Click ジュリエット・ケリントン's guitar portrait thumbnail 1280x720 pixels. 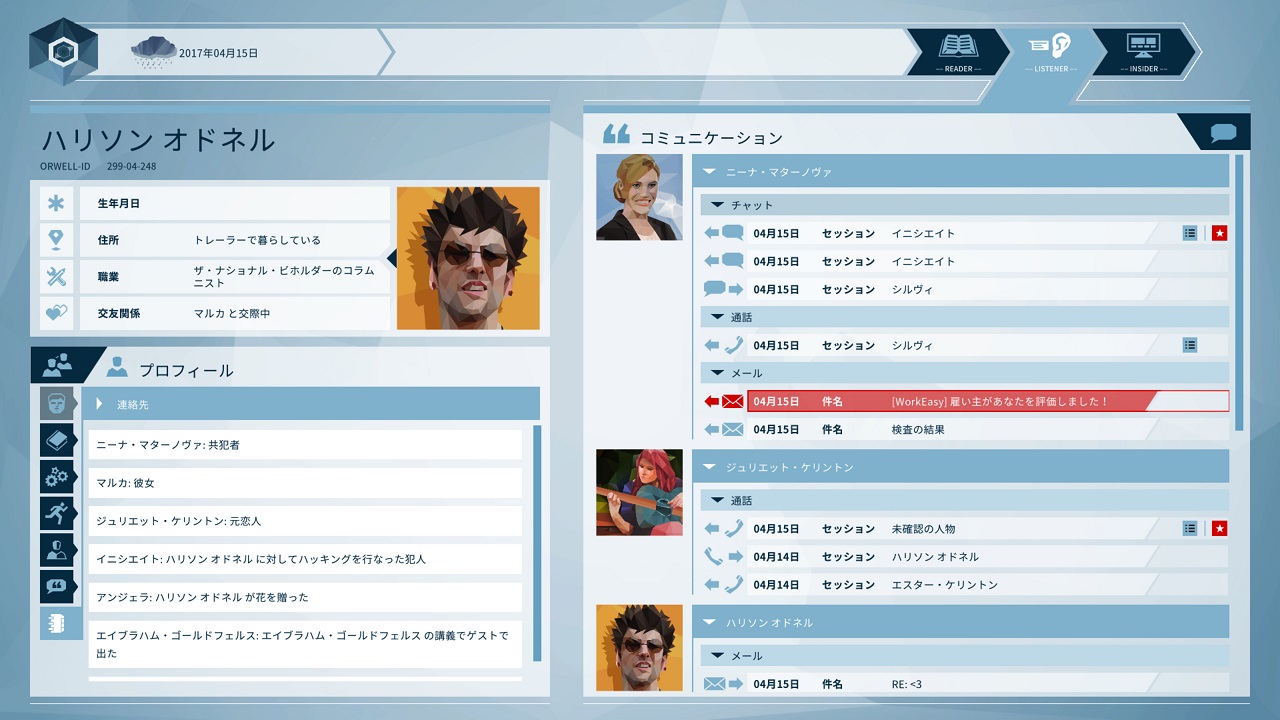point(639,492)
